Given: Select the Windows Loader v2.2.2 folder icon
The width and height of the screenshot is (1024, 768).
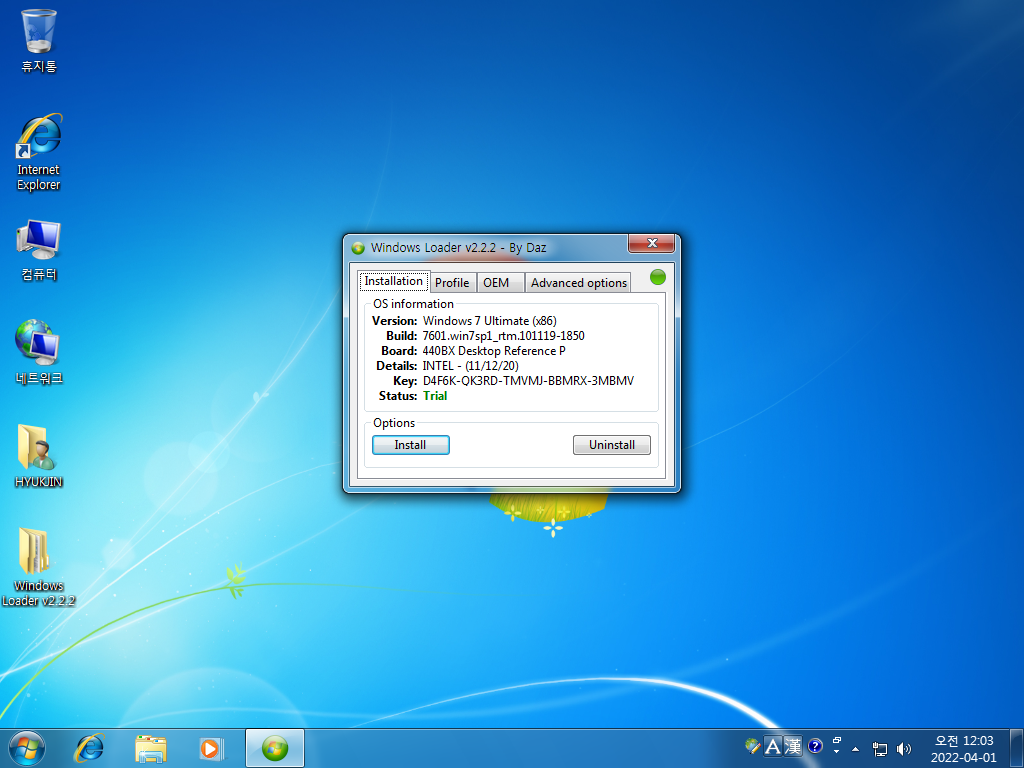Looking at the screenshot, I should click(x=39, y=567).
